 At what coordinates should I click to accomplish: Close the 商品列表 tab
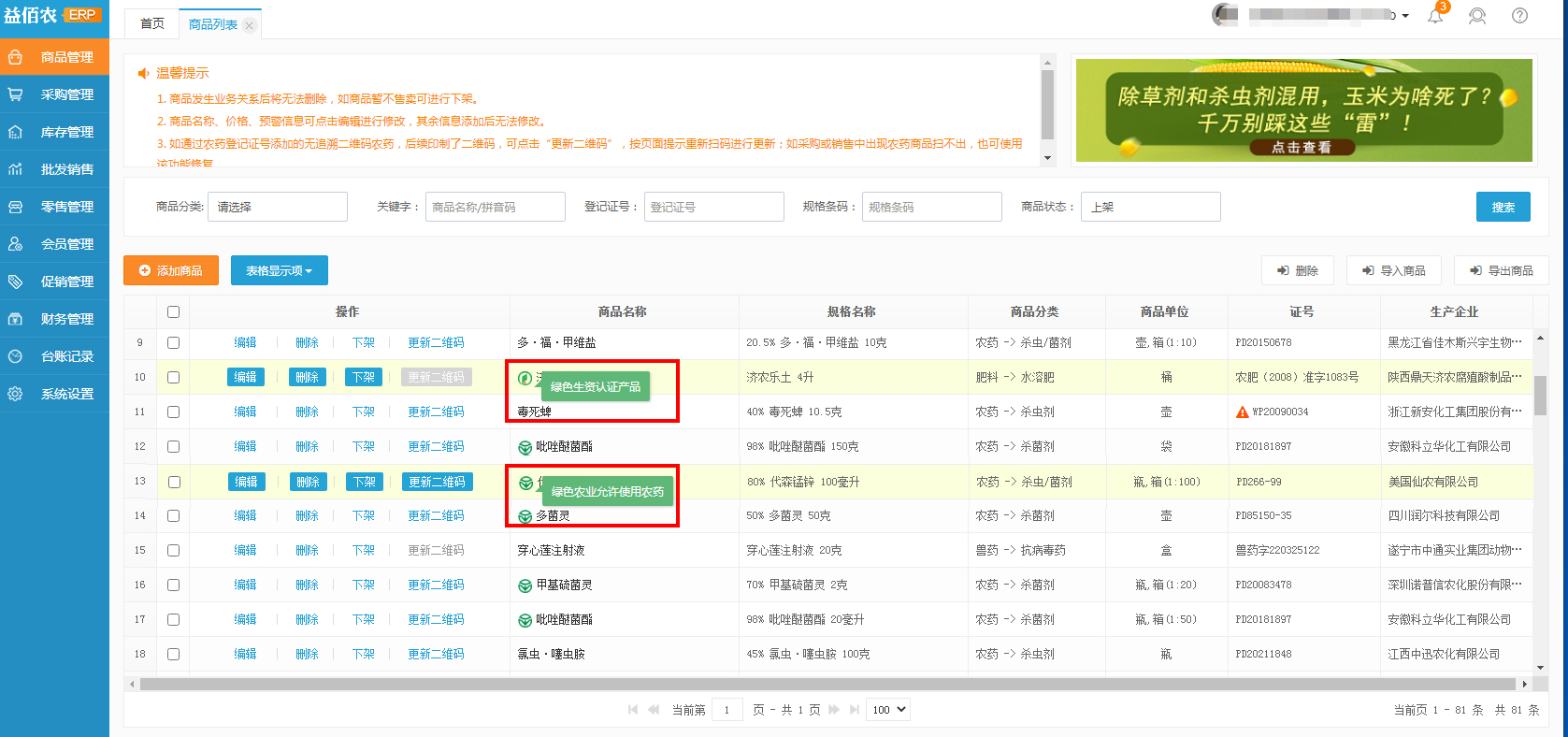click(x=250, y=26)
